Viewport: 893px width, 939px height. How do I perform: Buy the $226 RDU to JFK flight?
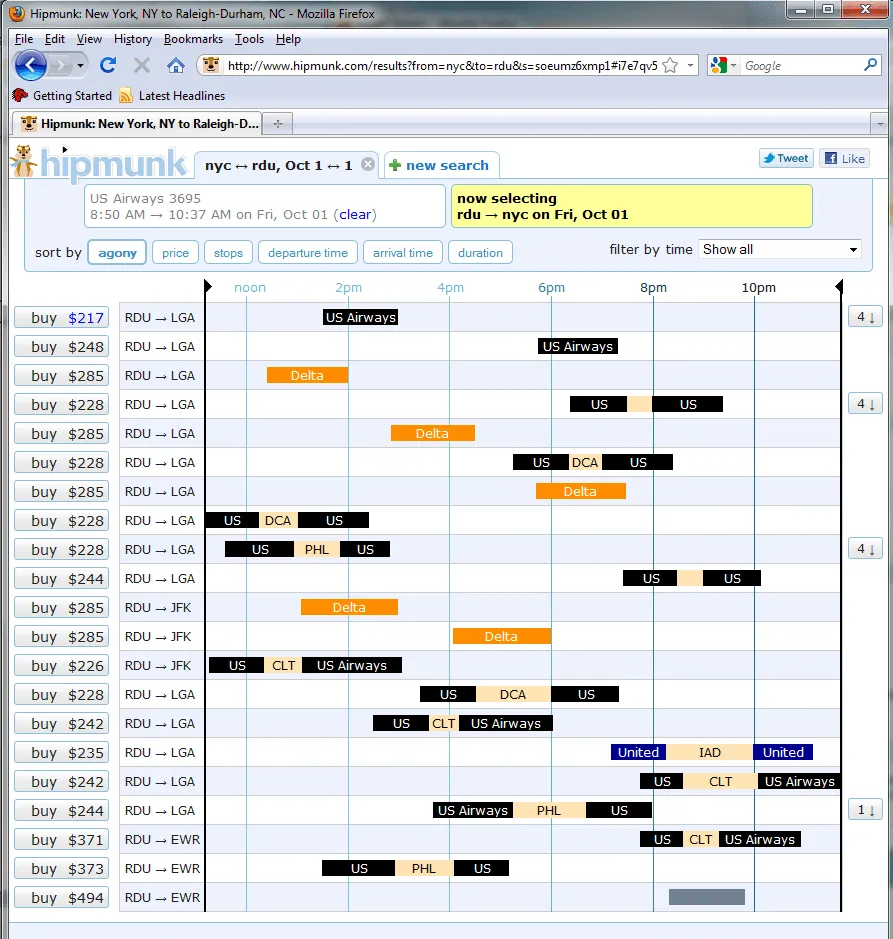tap(62, 666)
